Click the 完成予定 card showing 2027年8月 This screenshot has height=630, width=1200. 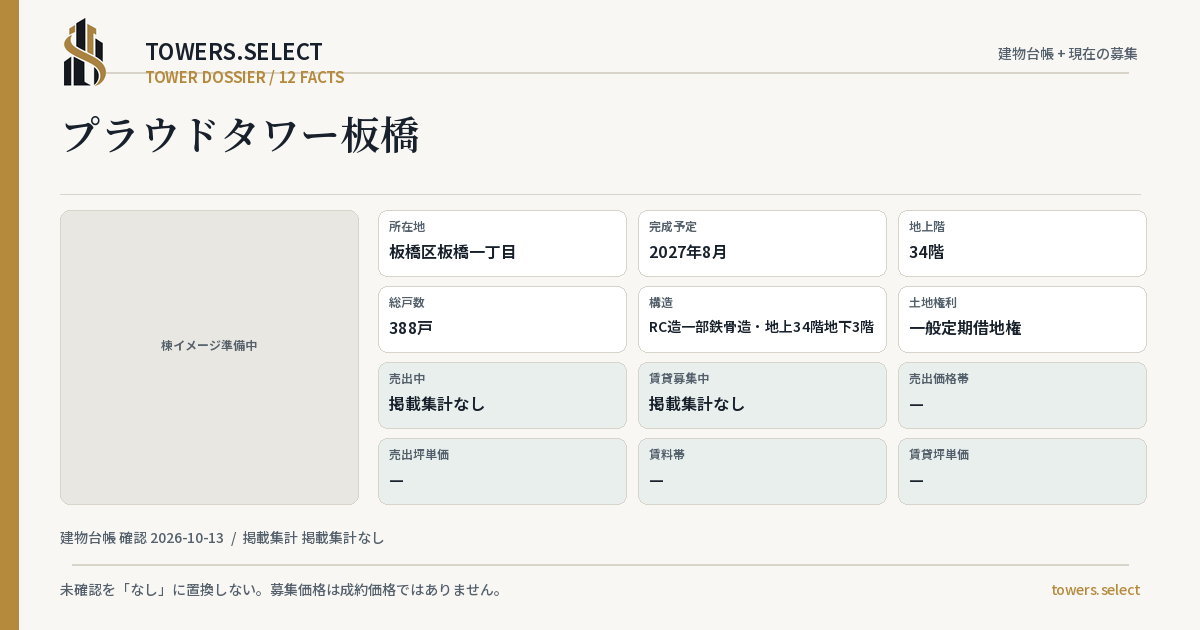click(762, 243)
